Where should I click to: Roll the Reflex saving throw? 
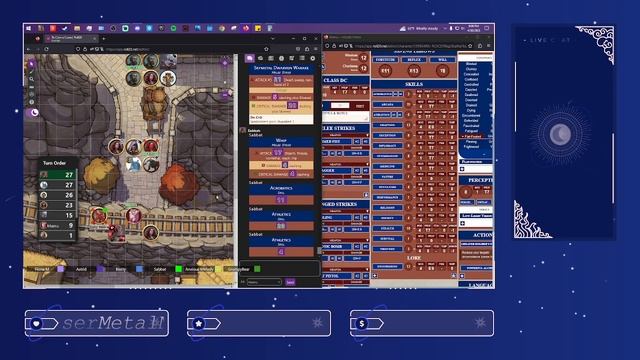(x=414, y=60)
